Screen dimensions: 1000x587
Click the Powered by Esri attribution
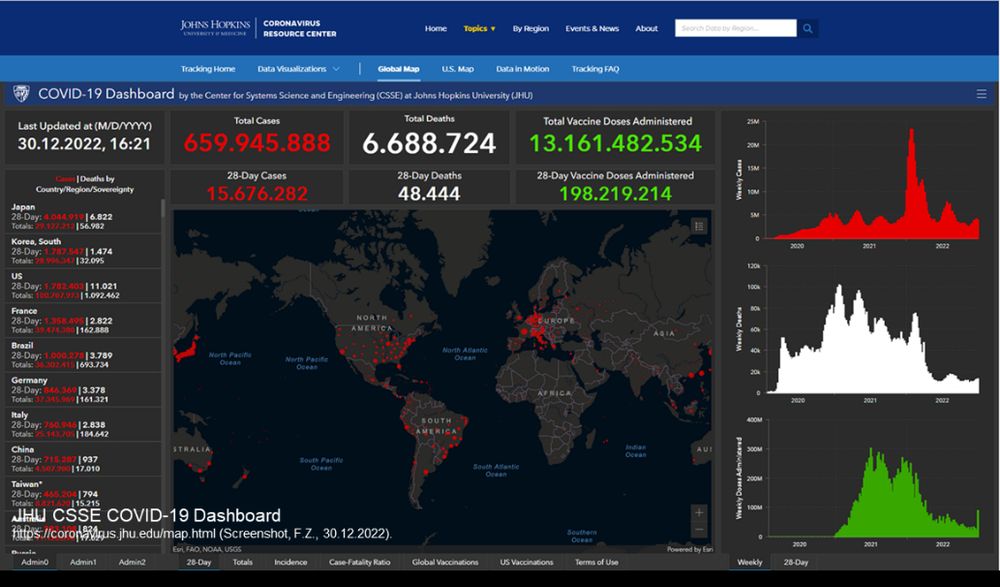(x=689, y=549)
